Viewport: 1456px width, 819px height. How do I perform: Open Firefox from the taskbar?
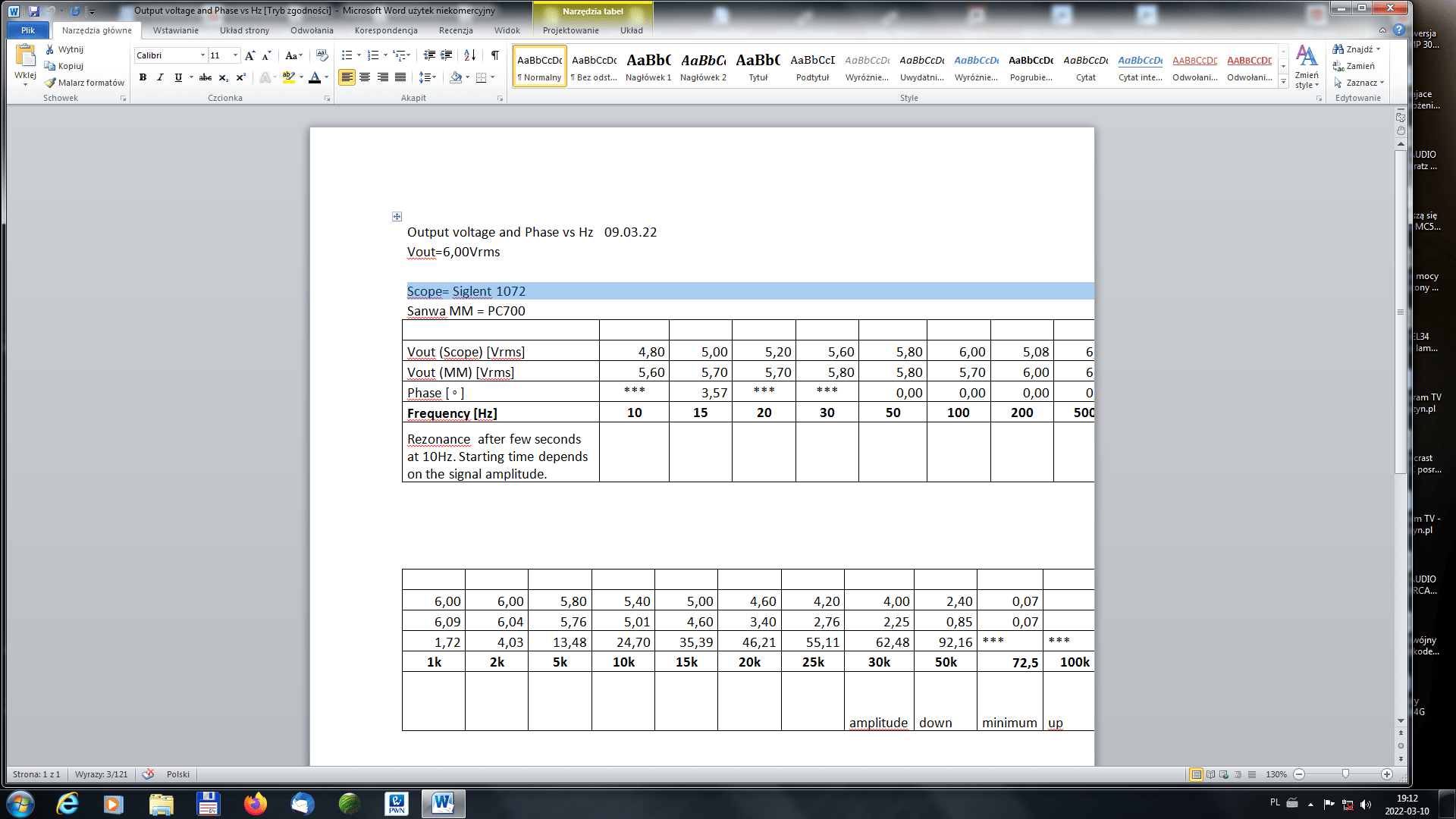pyautogui.click(x=255, y=803)
